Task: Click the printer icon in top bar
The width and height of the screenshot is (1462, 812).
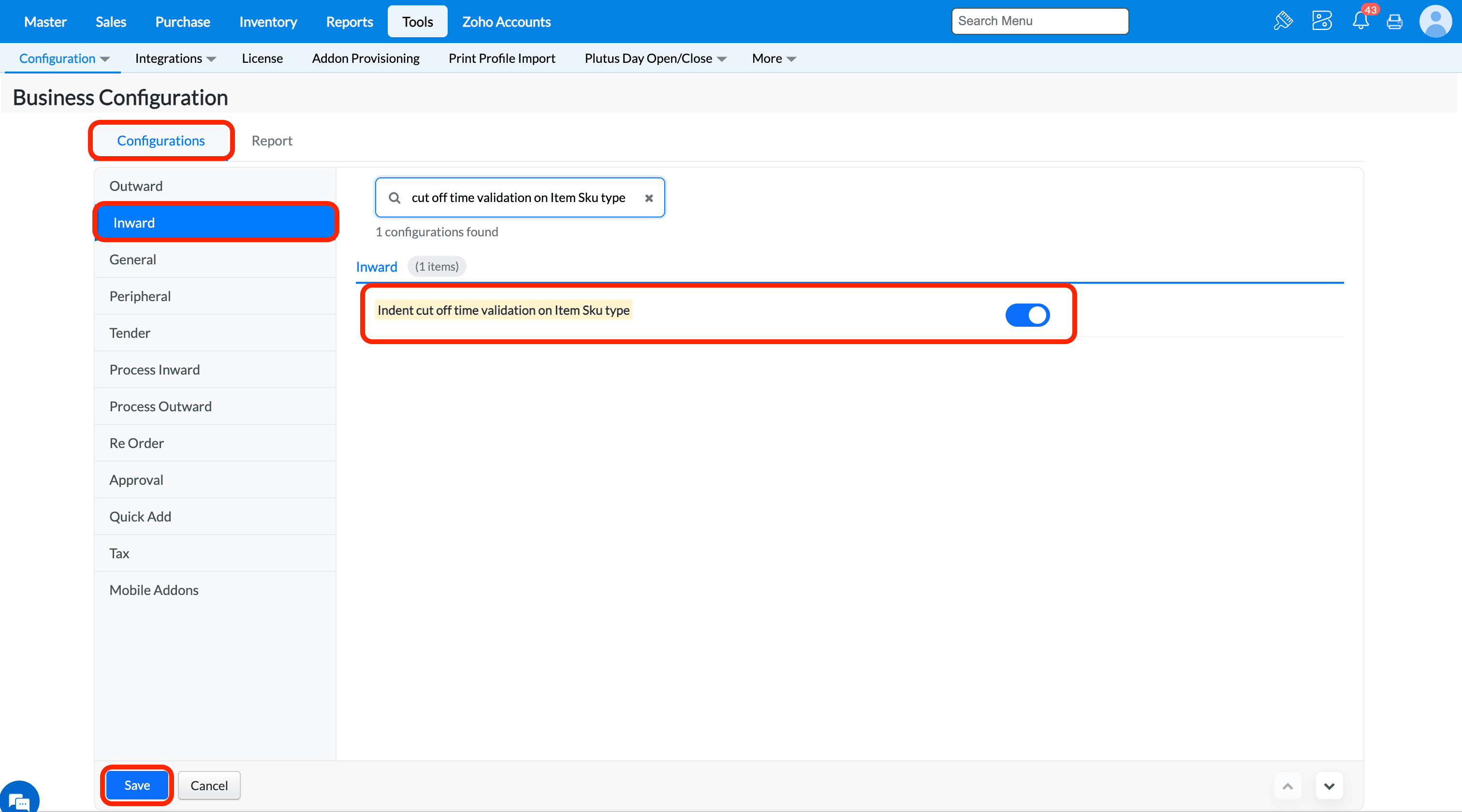Action: point(1394,22)
